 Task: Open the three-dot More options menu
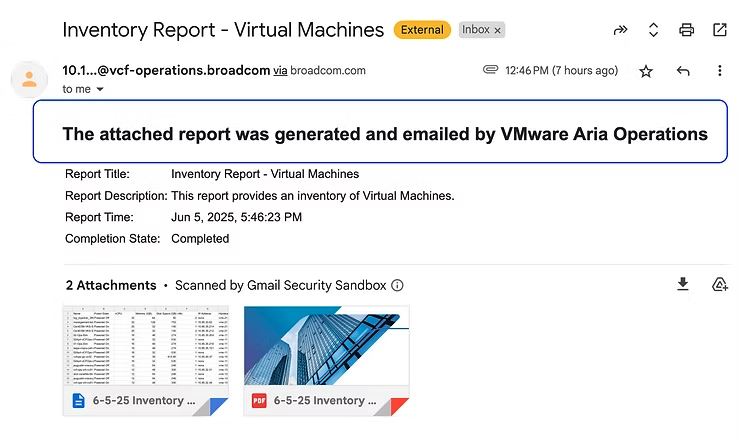[x=719, y=71]
